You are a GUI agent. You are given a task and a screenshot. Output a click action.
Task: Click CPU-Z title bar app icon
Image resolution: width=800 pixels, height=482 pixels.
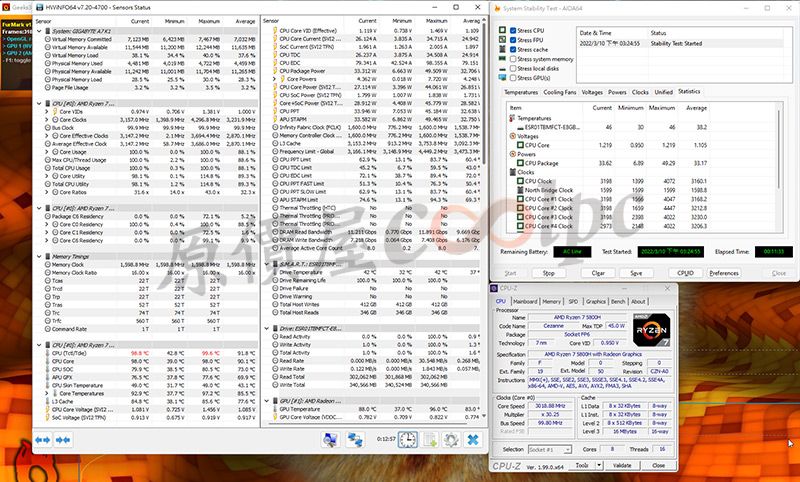tap(494, 288)
